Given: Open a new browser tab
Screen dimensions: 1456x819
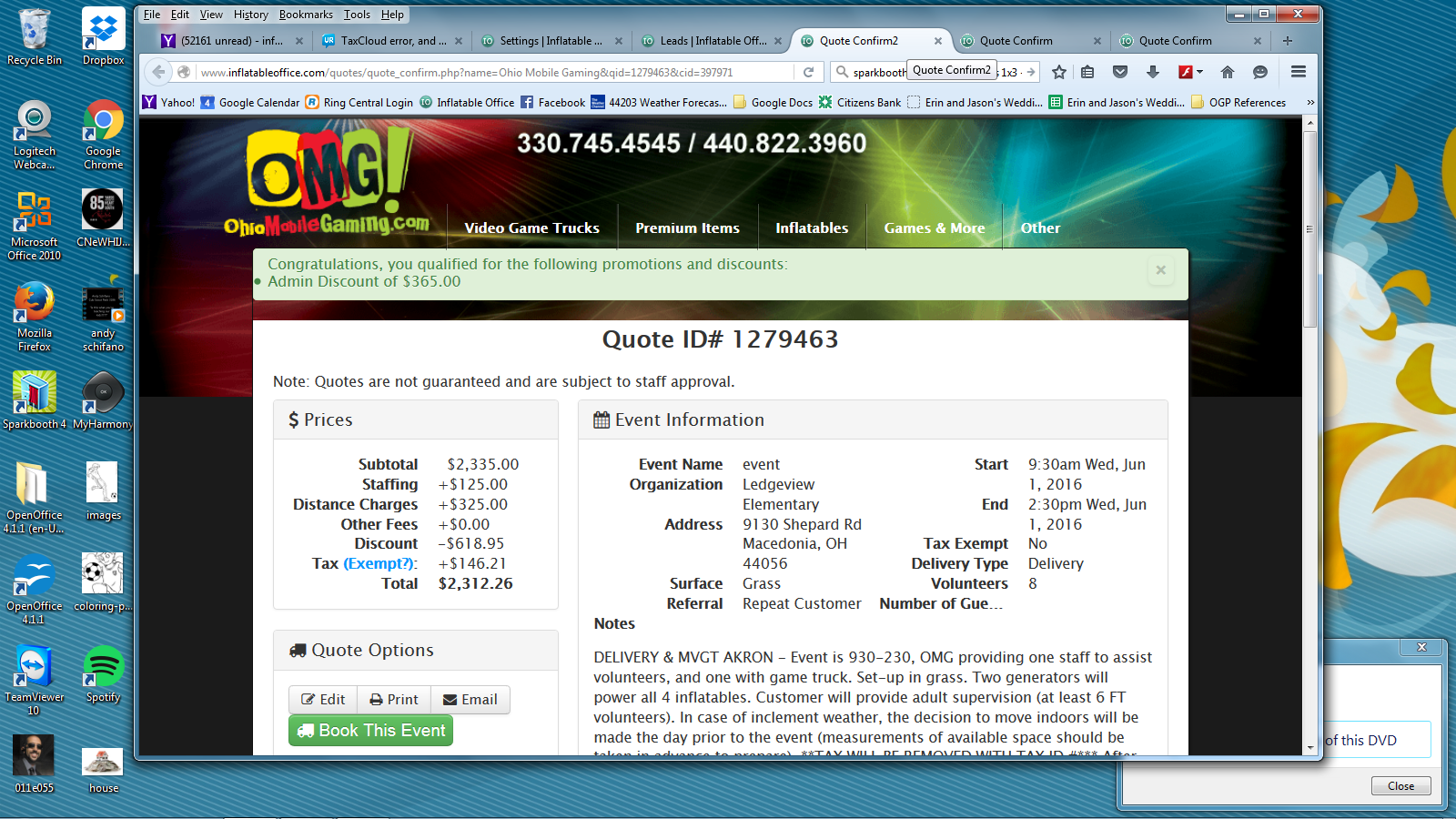Looking at the screenshot, I should click(1287, 41).
